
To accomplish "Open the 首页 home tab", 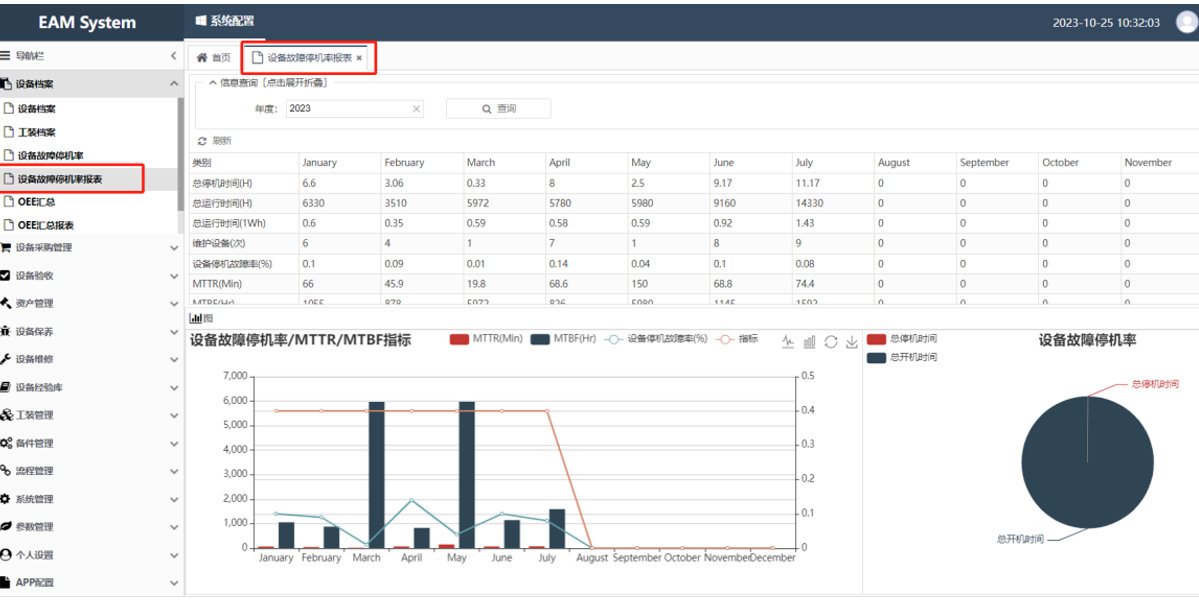I will click(213, 58).
